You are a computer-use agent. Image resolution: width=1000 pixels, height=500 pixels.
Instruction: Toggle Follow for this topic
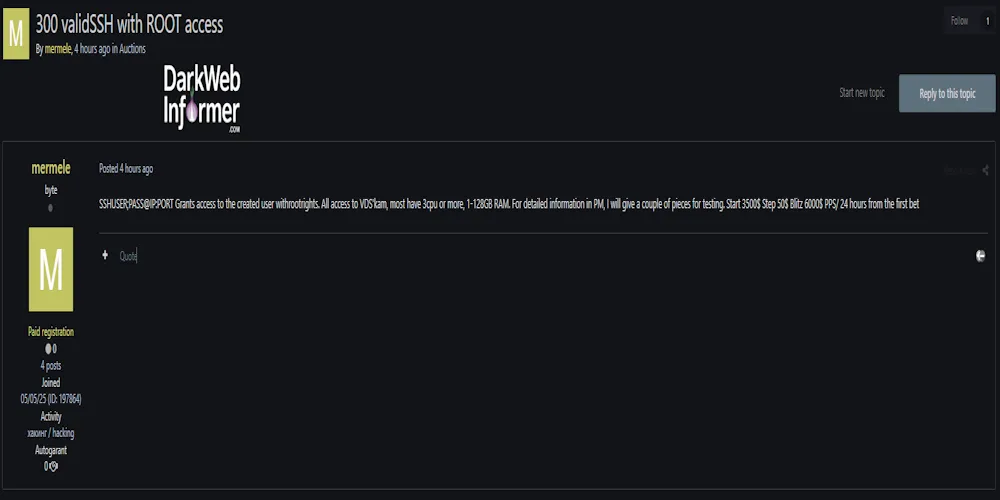959,20
